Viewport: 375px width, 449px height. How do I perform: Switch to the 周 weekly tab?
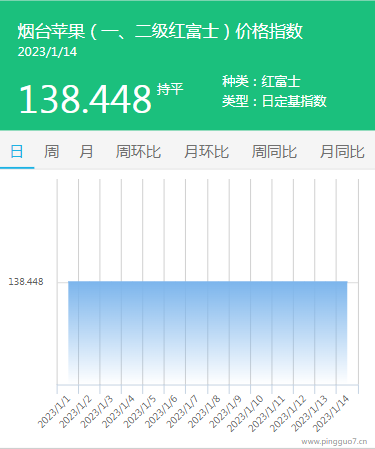point(51,152)
